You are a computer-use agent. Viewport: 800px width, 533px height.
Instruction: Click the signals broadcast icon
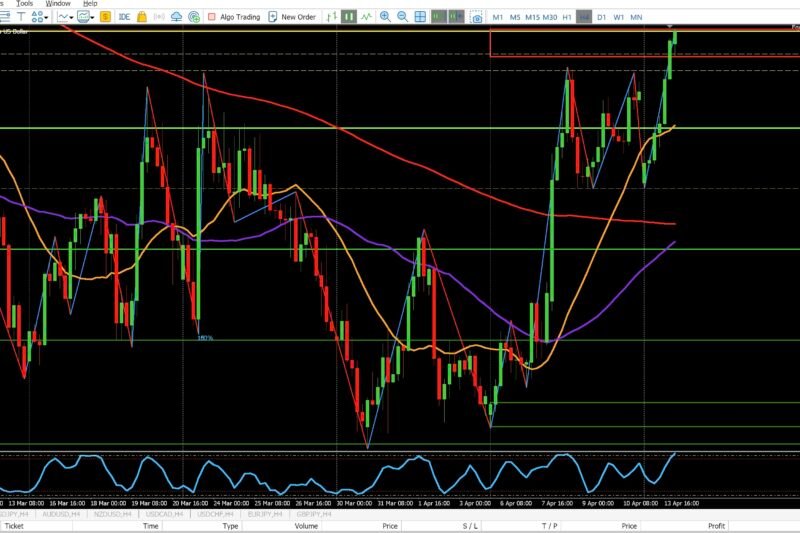[159, 17]
